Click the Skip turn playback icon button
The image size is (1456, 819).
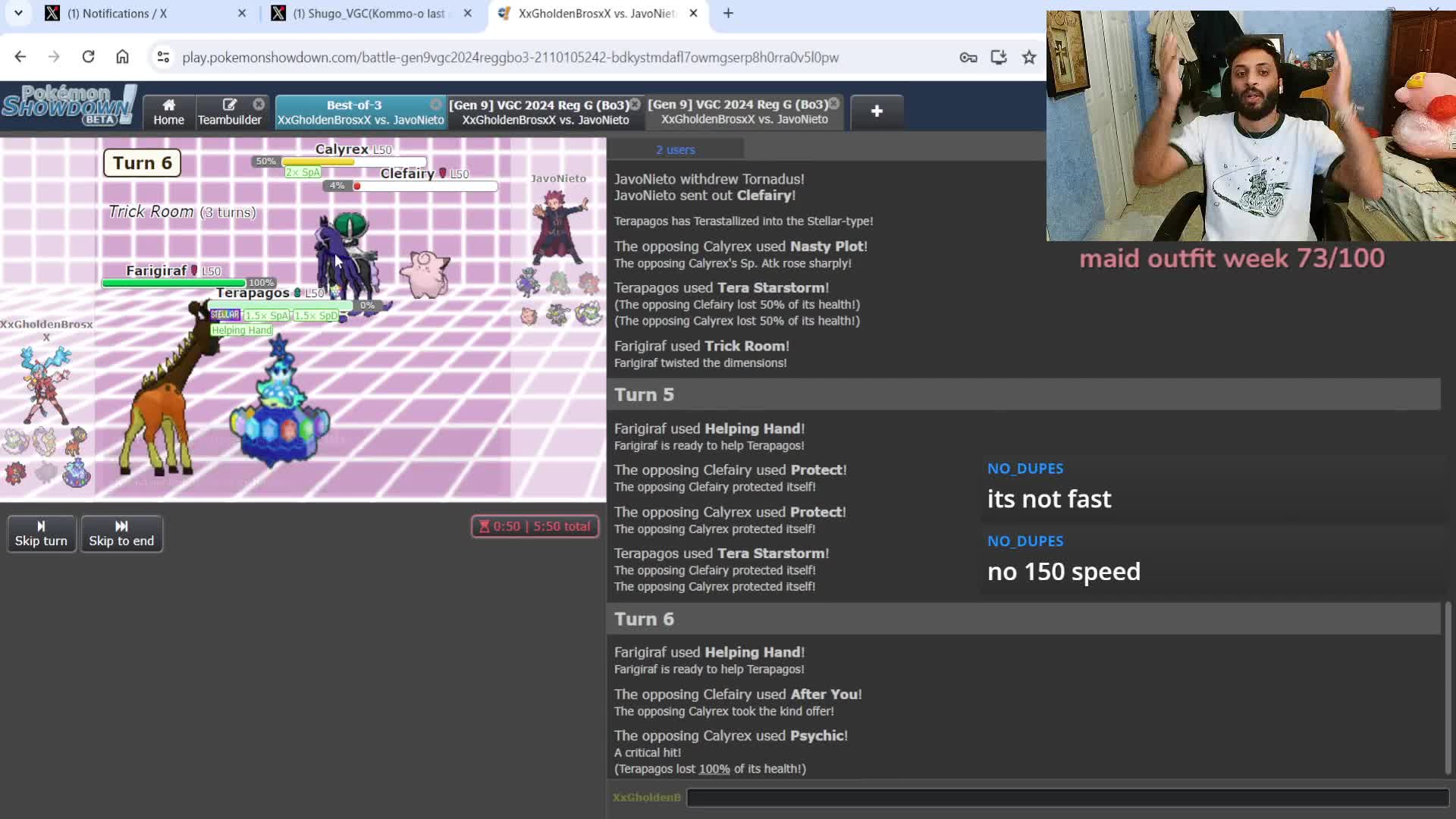42,534
